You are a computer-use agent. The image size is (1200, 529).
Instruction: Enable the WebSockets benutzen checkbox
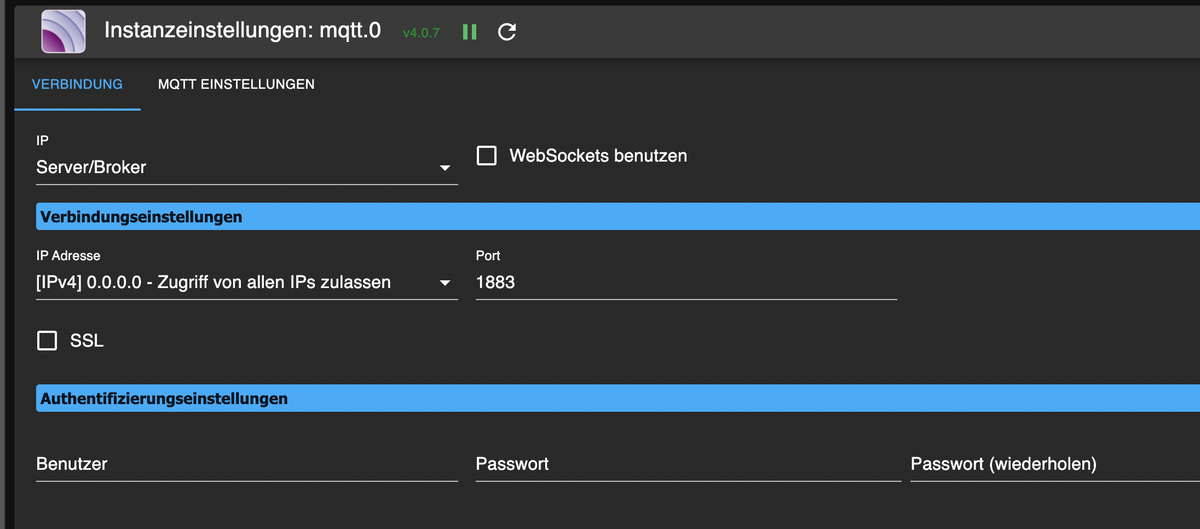pyautogui.click(x=487, y=156)
